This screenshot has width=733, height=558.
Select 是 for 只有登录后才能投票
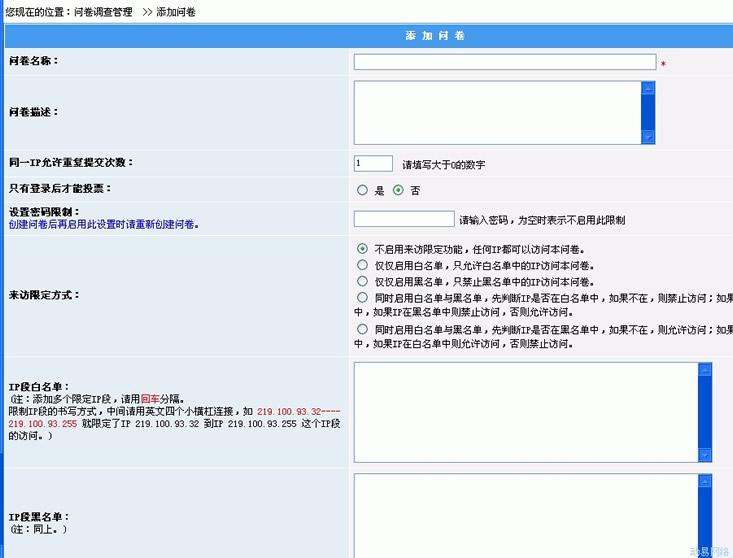pos(362,190)
